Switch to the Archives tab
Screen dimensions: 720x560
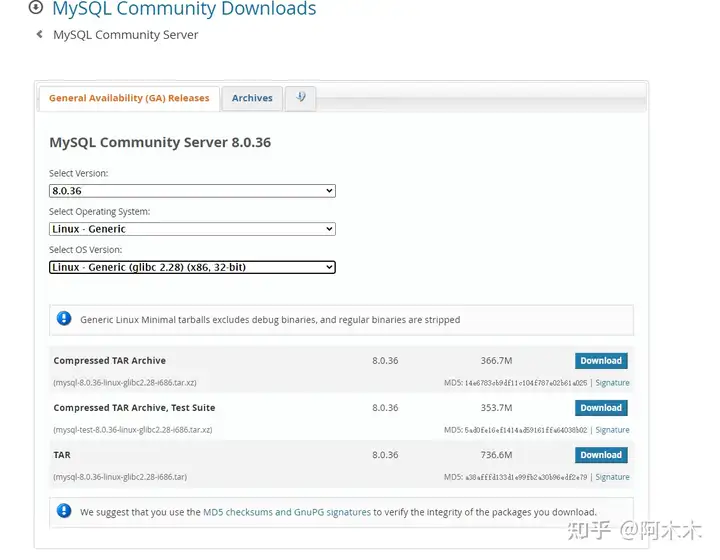[252, 98]
